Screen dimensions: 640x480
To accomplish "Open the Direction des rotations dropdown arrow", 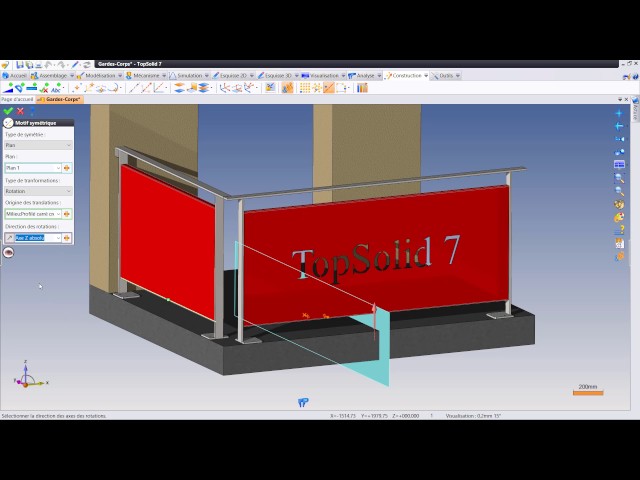I will click(x=58, y=238).
